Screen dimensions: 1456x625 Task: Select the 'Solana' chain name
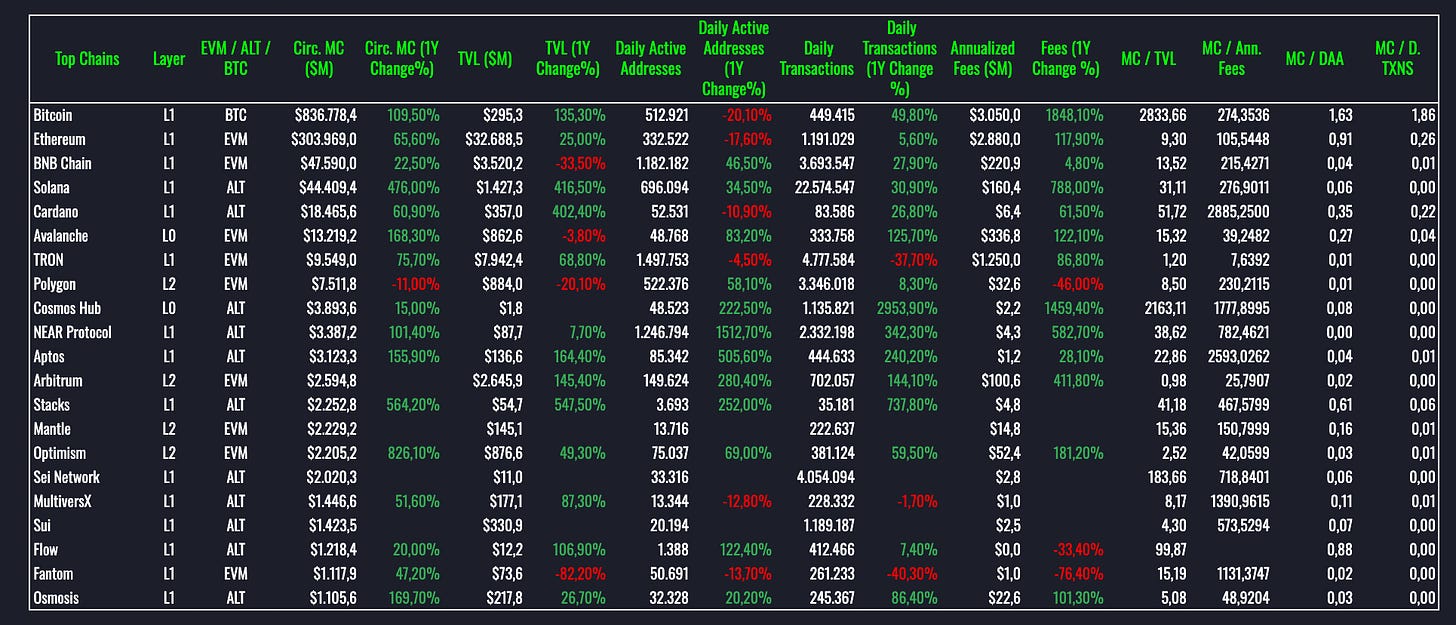click(52, 188)
